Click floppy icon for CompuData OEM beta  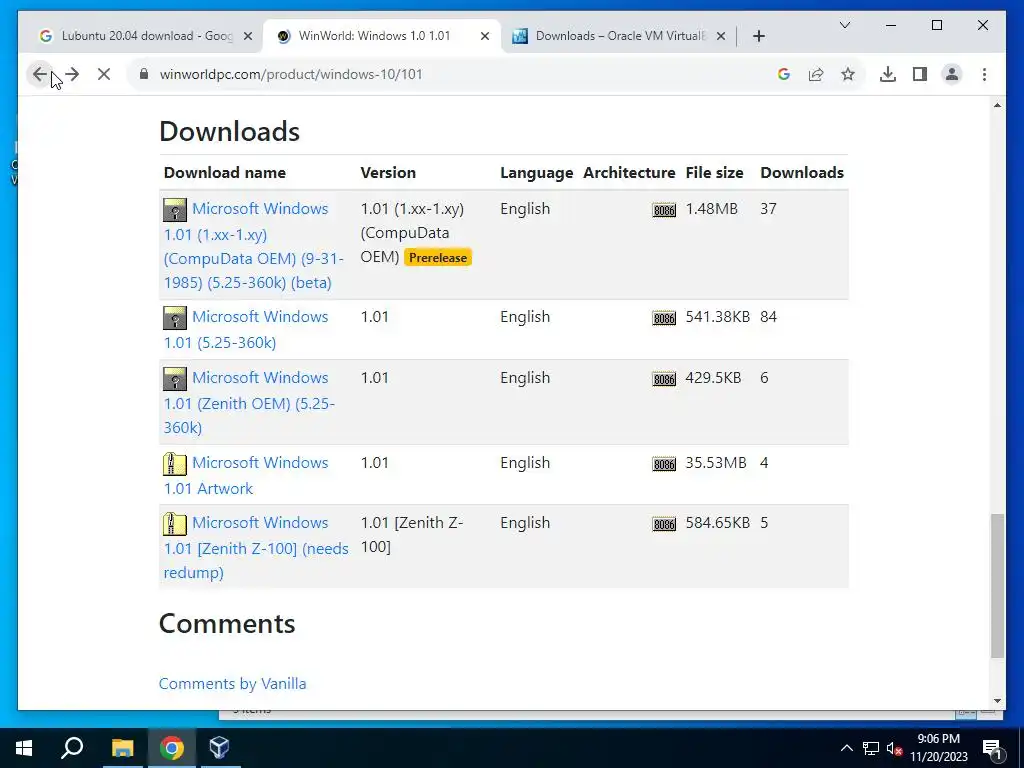tap(174, 210)
